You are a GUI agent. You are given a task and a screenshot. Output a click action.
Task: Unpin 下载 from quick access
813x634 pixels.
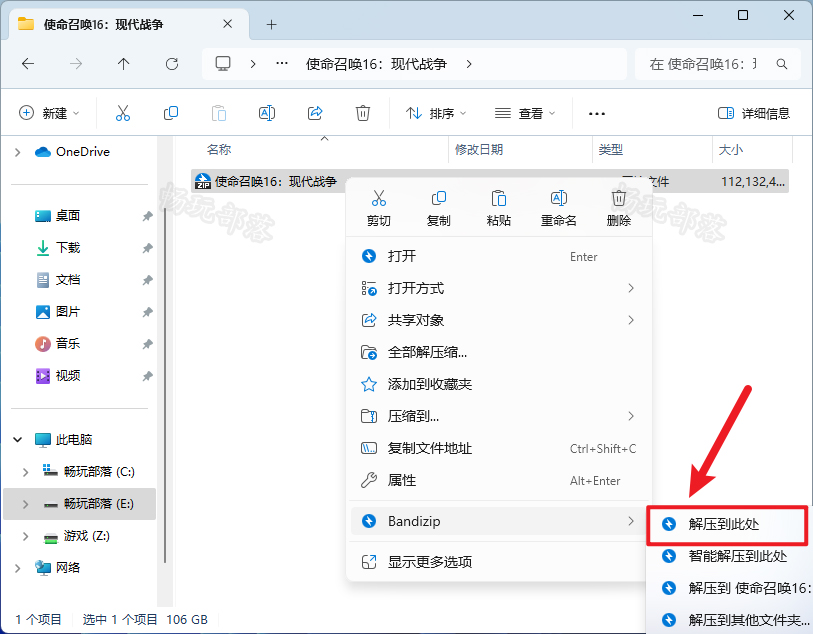pyautogui.click(x=148, y=248)
